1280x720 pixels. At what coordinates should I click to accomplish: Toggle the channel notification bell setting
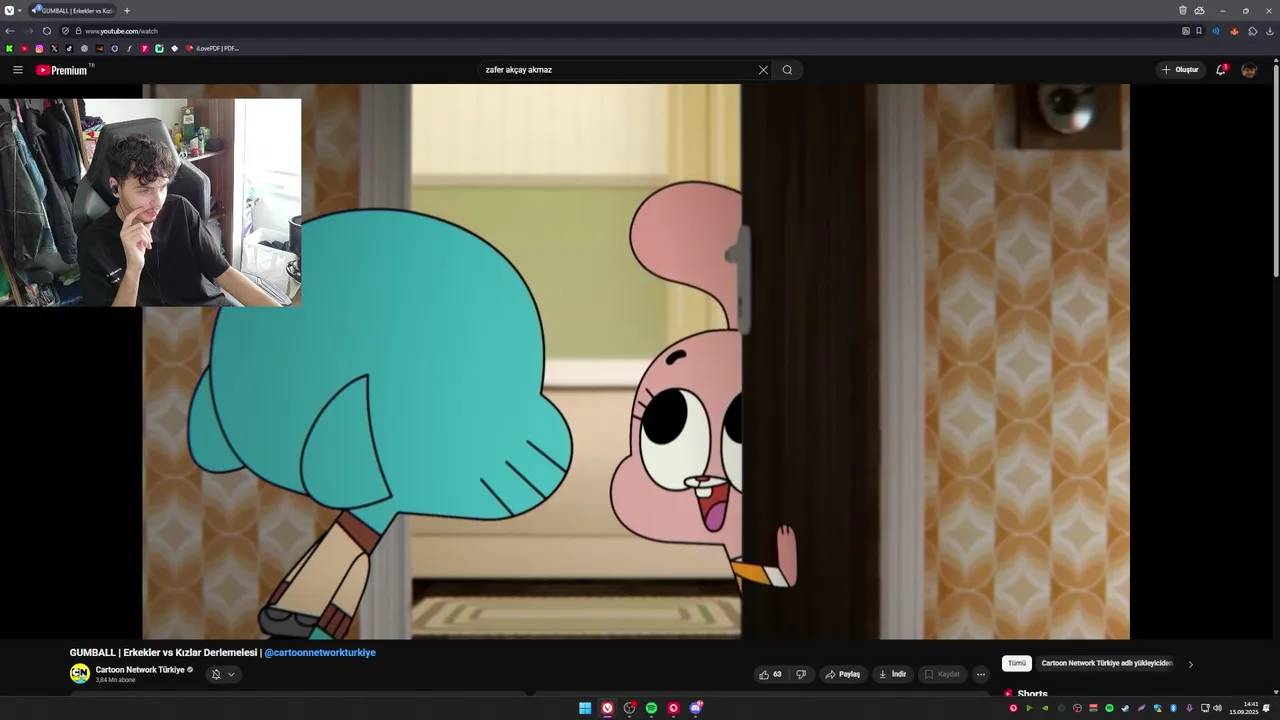[216, 674]
